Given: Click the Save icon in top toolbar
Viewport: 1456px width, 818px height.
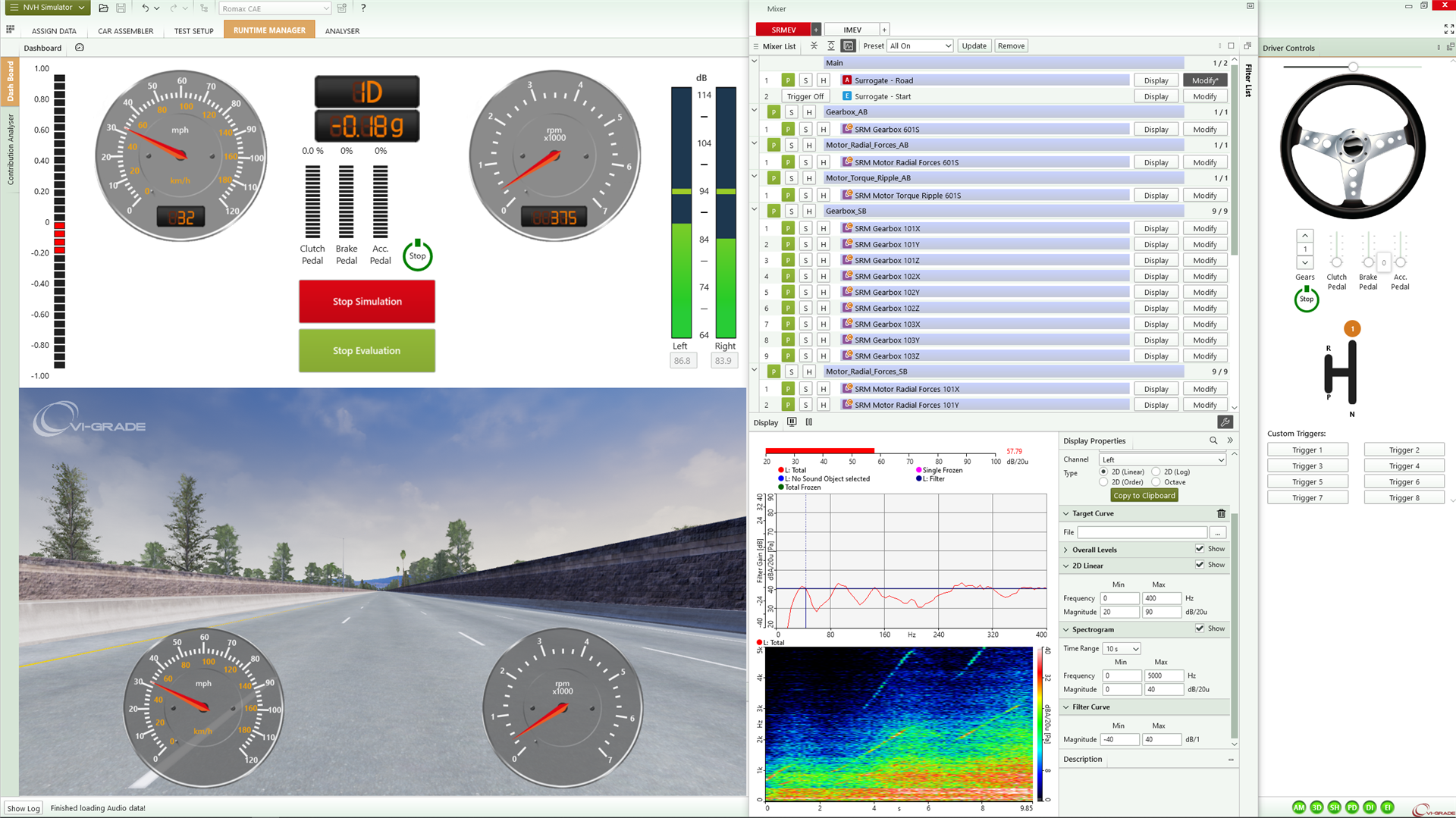Looking at the screenshot, I should click(x=121, y=8).
